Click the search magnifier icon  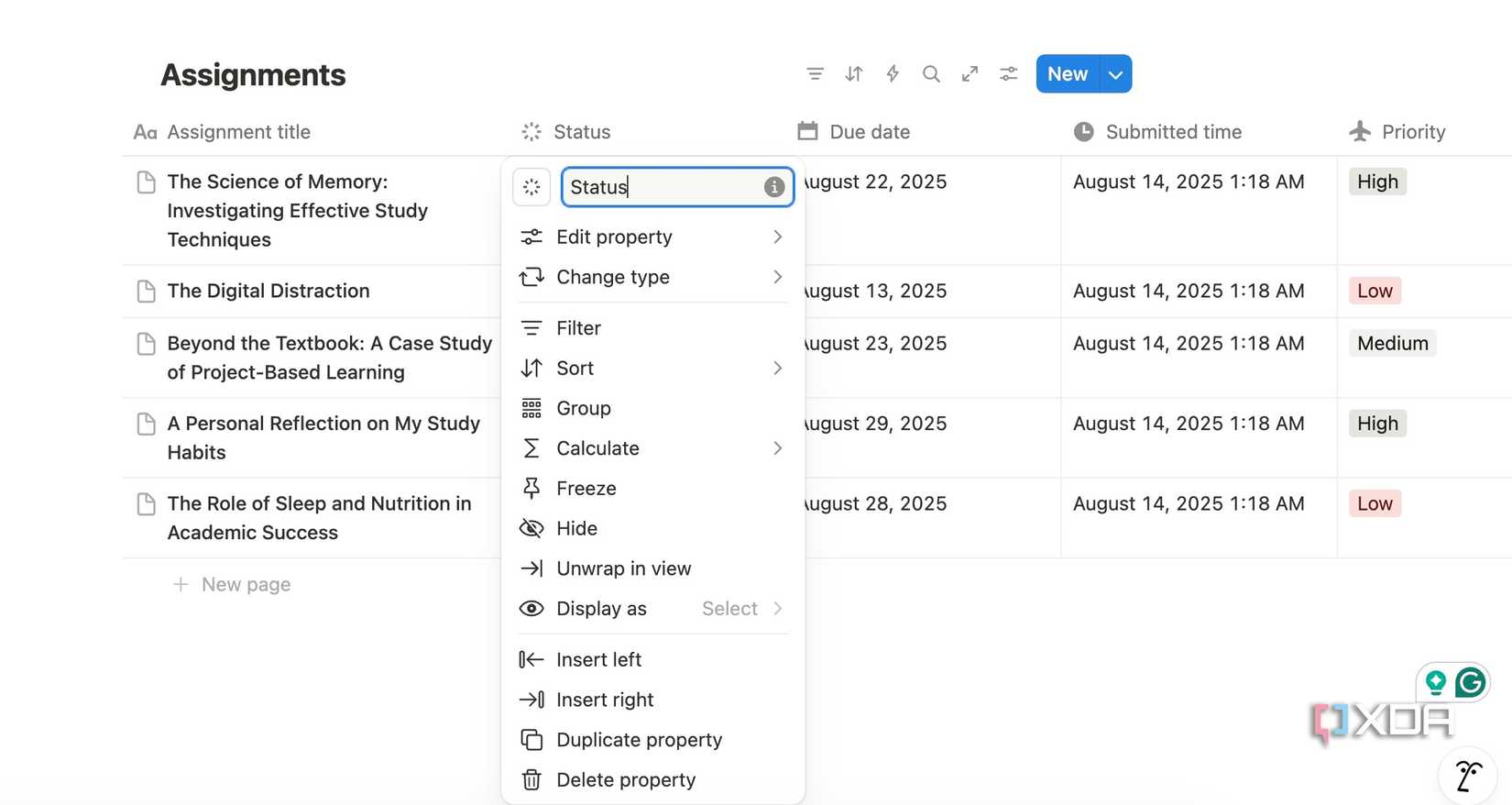point(931,74)
